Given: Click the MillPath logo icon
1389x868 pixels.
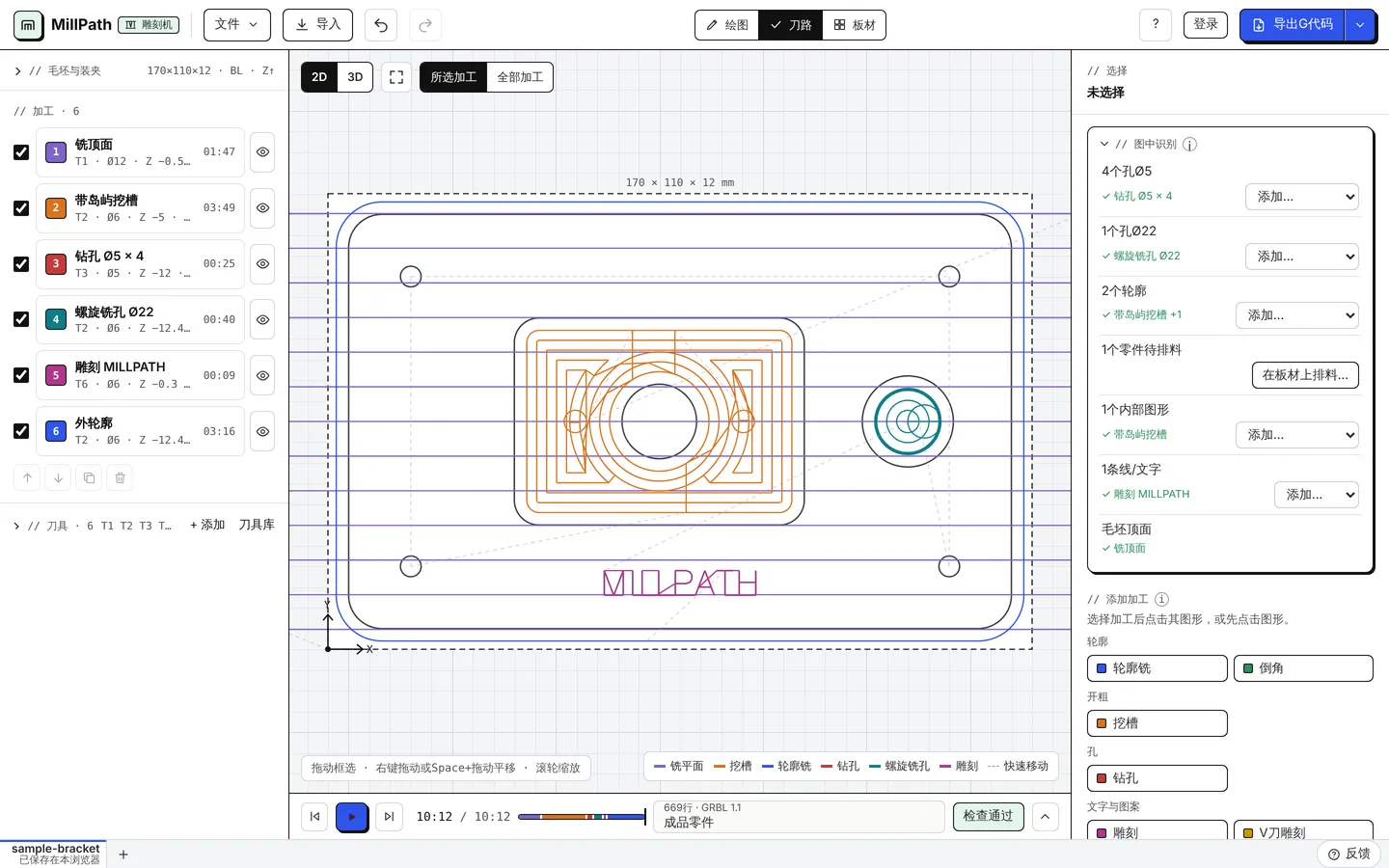Looking at the screenshot, I should [x=29, y=25].
